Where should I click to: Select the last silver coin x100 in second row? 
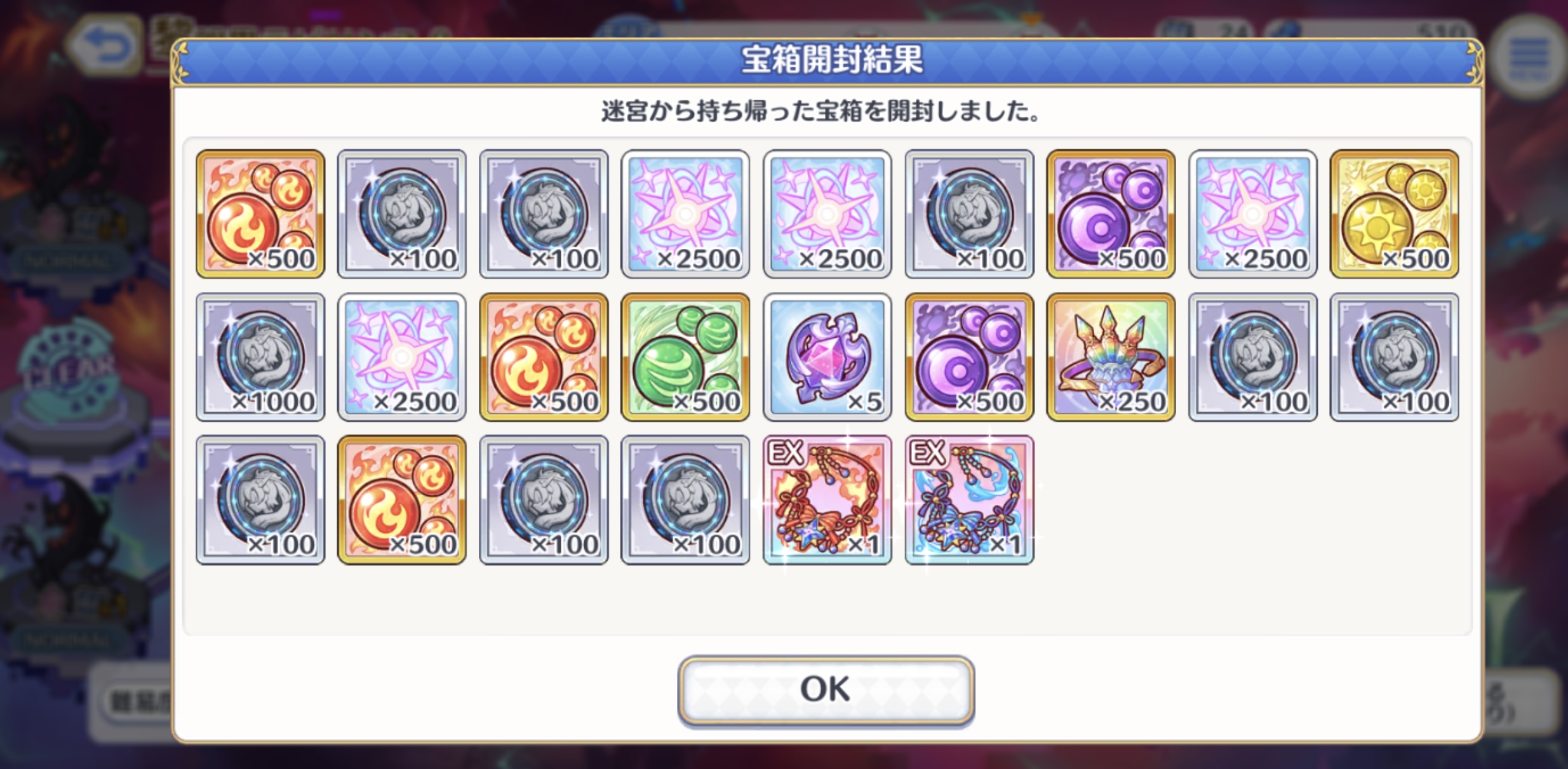[1394, 357]
